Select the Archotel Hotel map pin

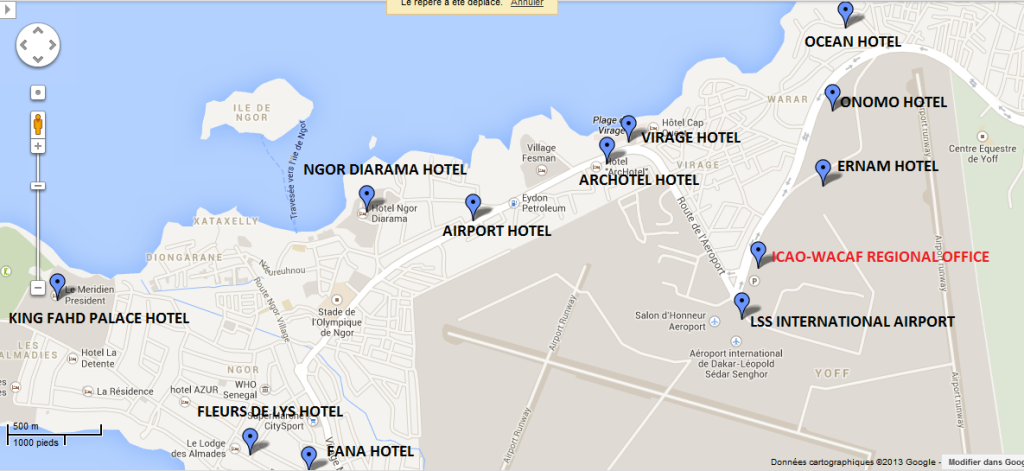[607, 150]
